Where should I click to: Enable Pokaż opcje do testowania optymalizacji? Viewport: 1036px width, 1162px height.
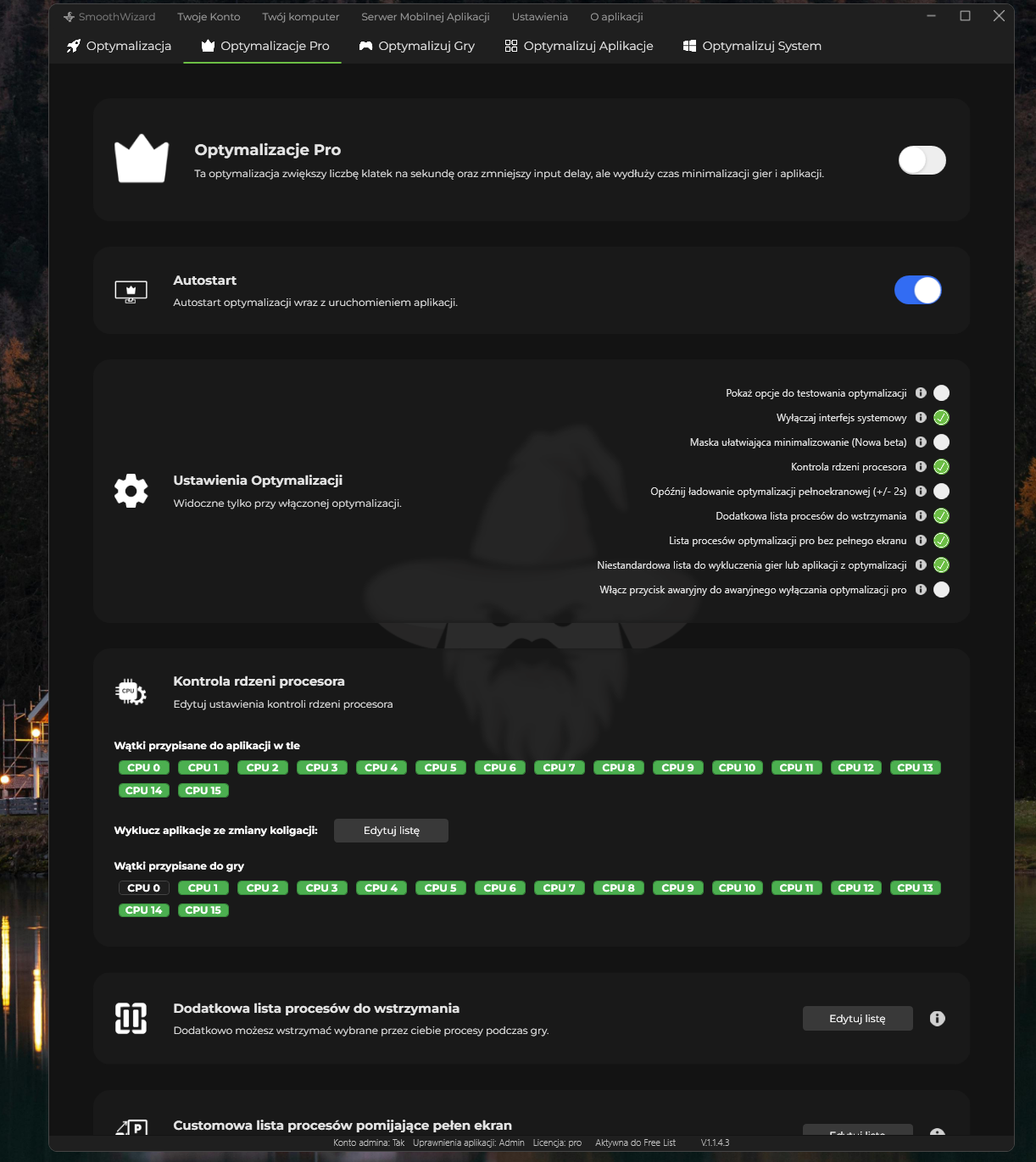pyautogui.click(x=941, y=393)
